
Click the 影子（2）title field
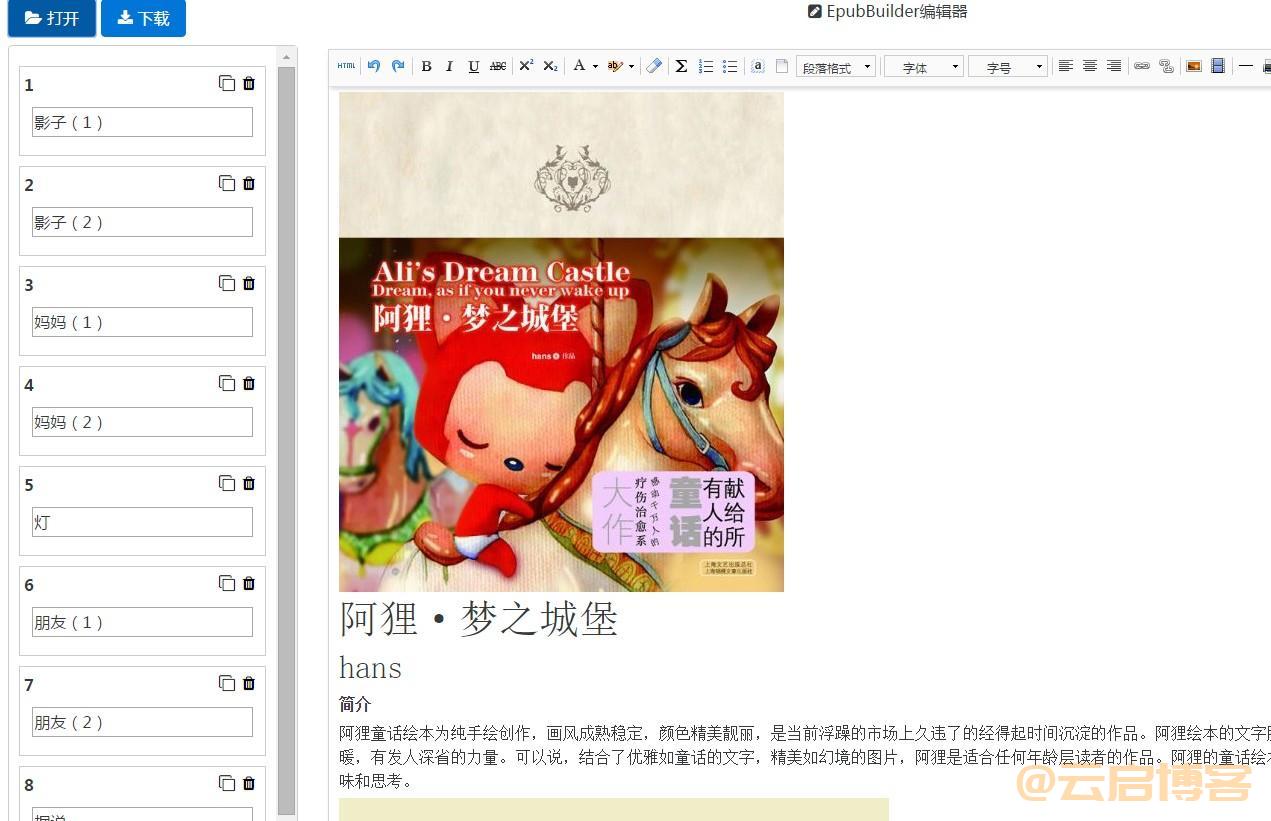(142, 222)
